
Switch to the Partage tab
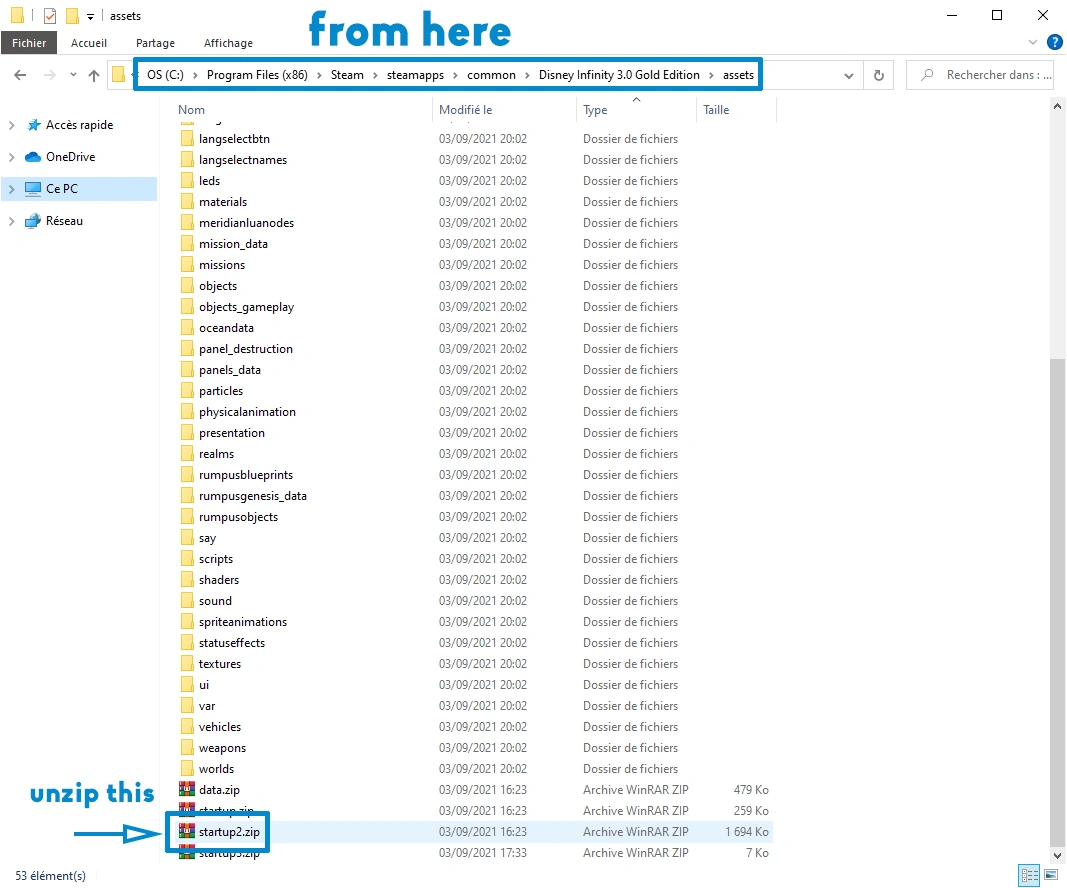pyautogui.click(x=155, y=43)
